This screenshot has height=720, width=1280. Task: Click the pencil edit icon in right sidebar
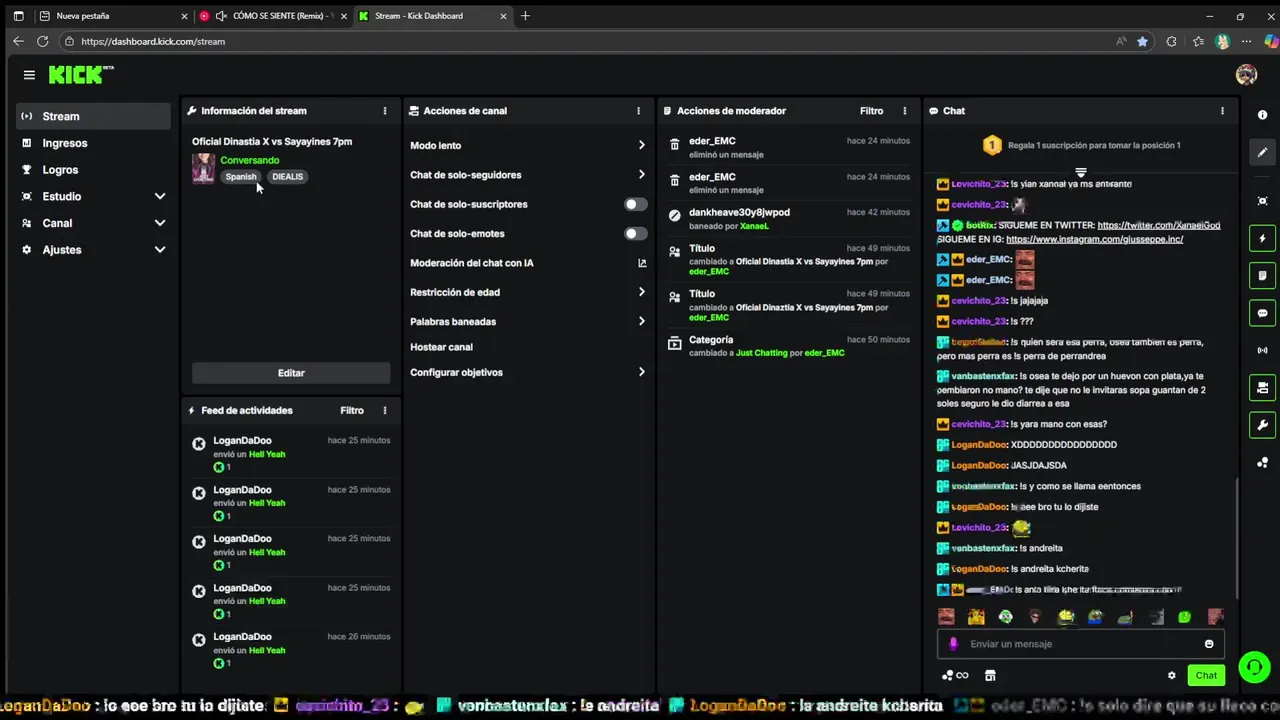1262,153
